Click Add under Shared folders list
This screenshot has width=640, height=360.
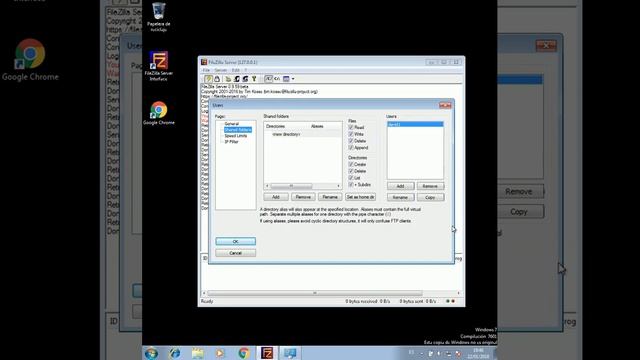tap(276, 197)
